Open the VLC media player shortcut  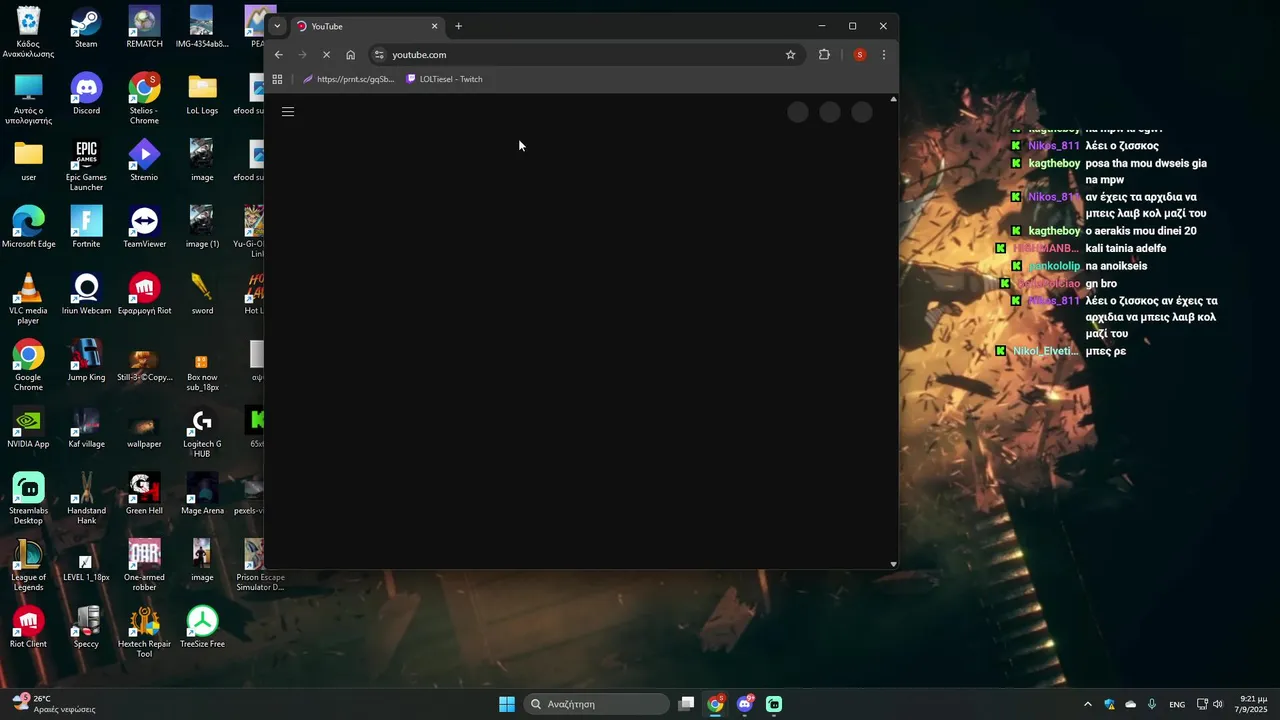pos(28,299)
